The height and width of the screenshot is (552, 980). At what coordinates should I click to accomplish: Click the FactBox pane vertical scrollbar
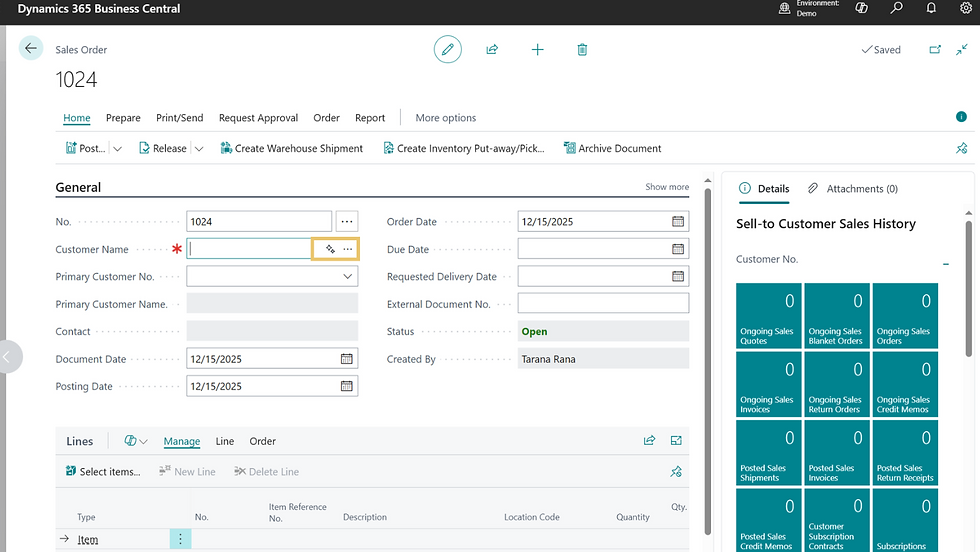[968, 288]
